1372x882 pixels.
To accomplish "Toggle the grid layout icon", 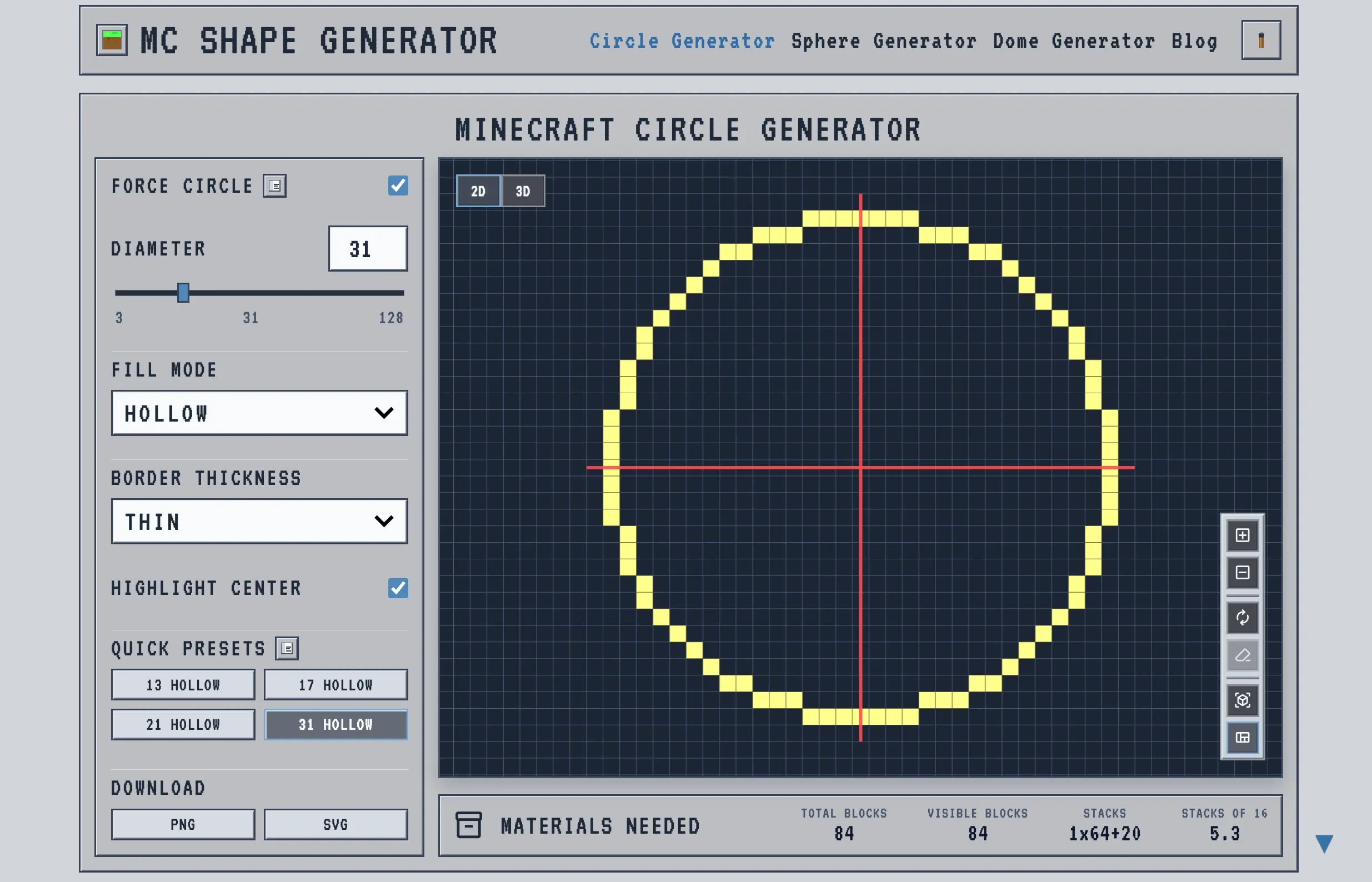I will [x=1242, y=737].
